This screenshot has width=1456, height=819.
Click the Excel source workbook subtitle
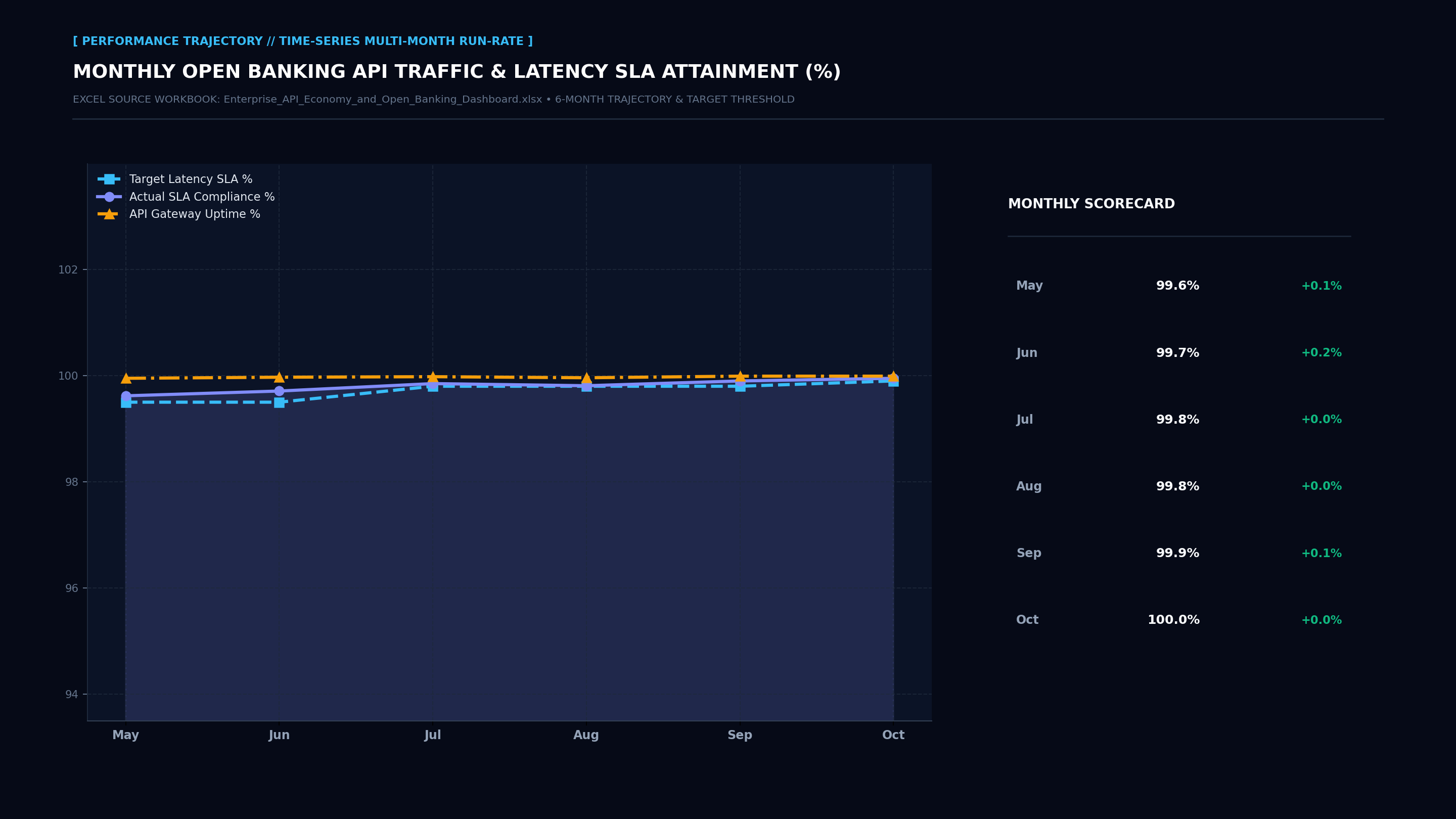coord(434,100)
